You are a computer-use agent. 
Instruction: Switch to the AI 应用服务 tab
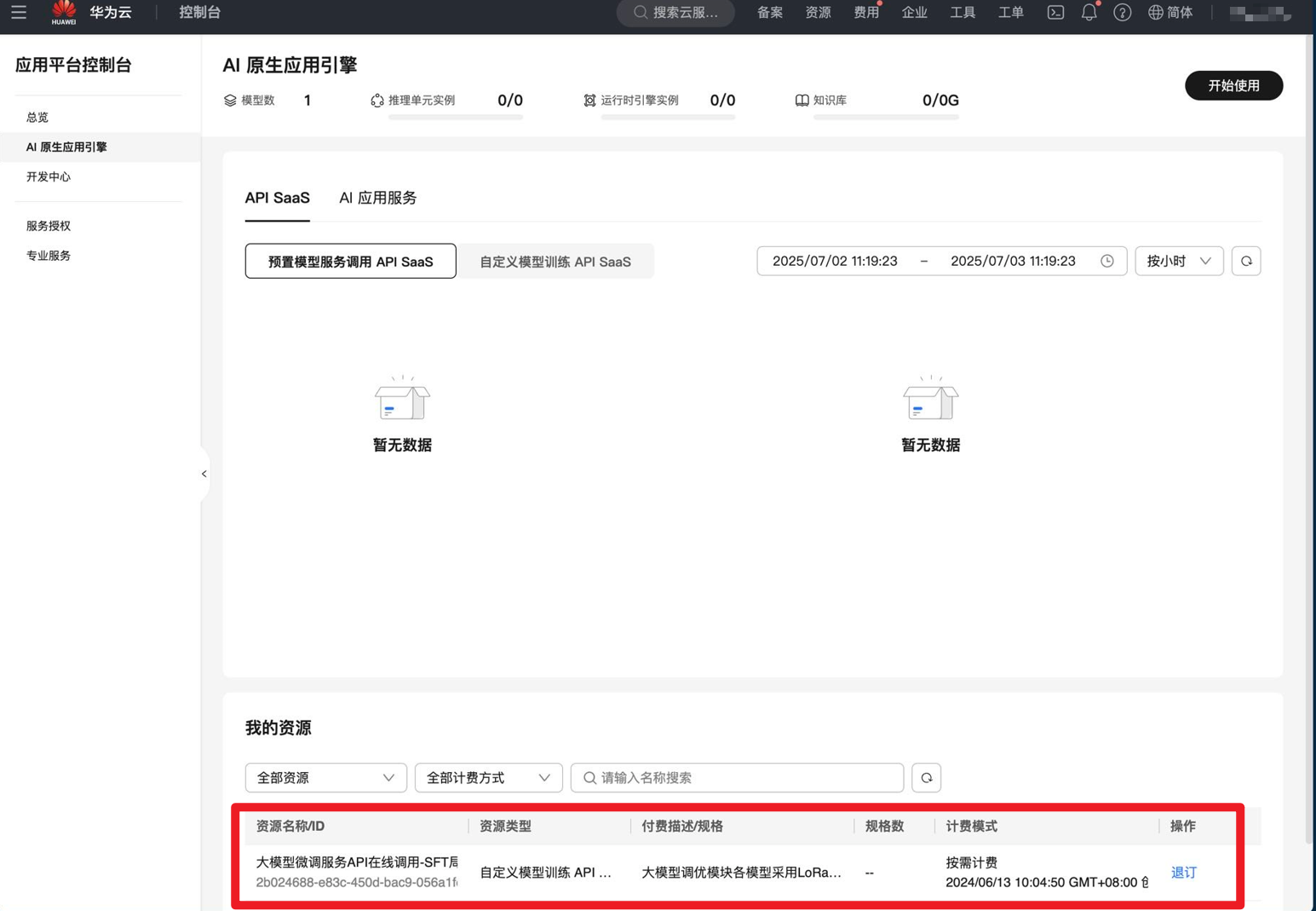pos(377,198)
